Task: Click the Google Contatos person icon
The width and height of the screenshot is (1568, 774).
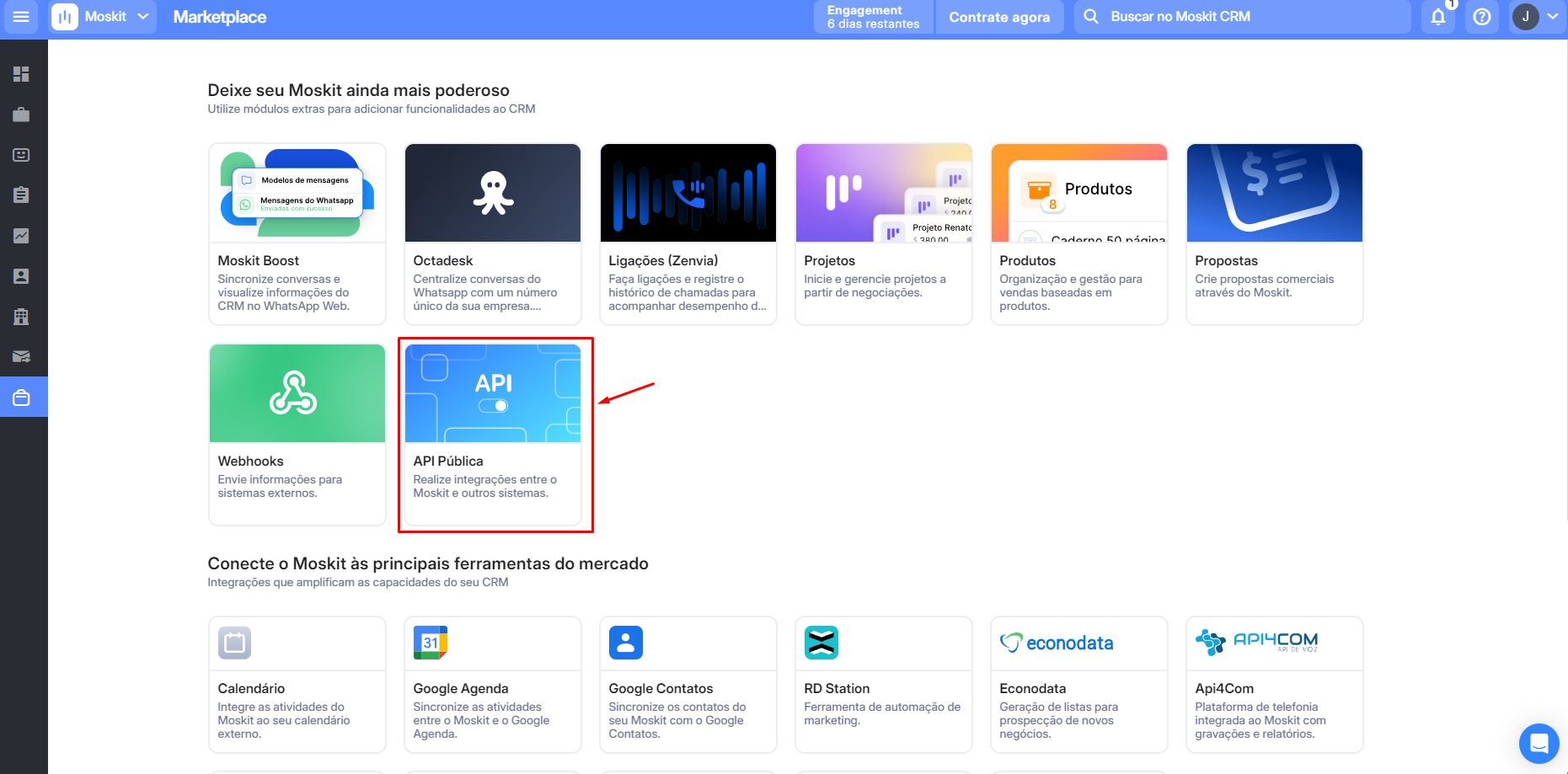Action: 625,643
